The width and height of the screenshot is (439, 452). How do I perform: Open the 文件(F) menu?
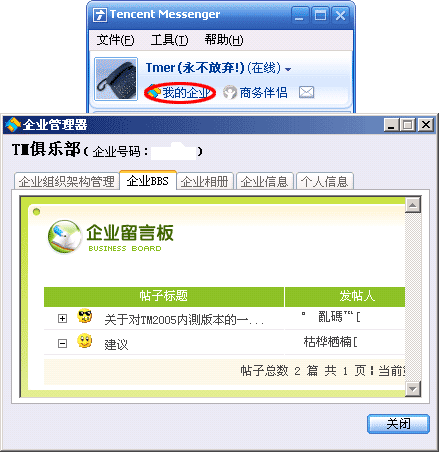[x=115, y=40]
